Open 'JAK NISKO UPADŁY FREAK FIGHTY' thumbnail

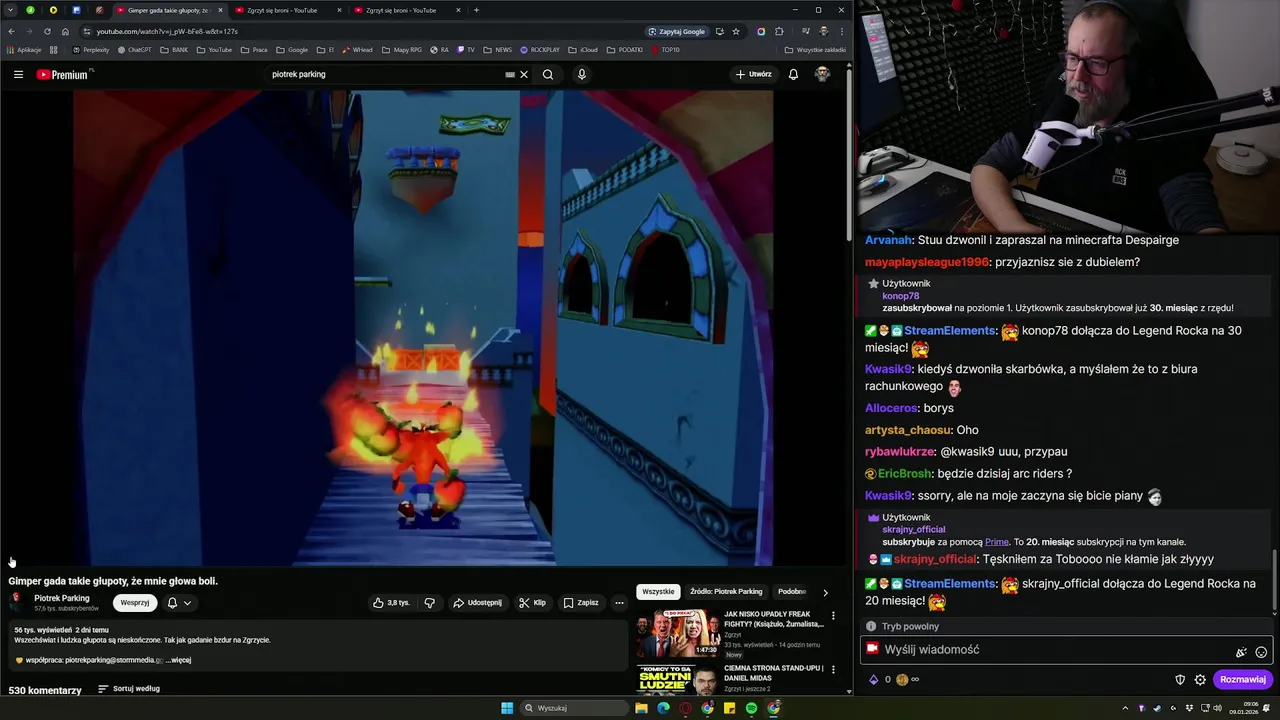coord(678,633)
